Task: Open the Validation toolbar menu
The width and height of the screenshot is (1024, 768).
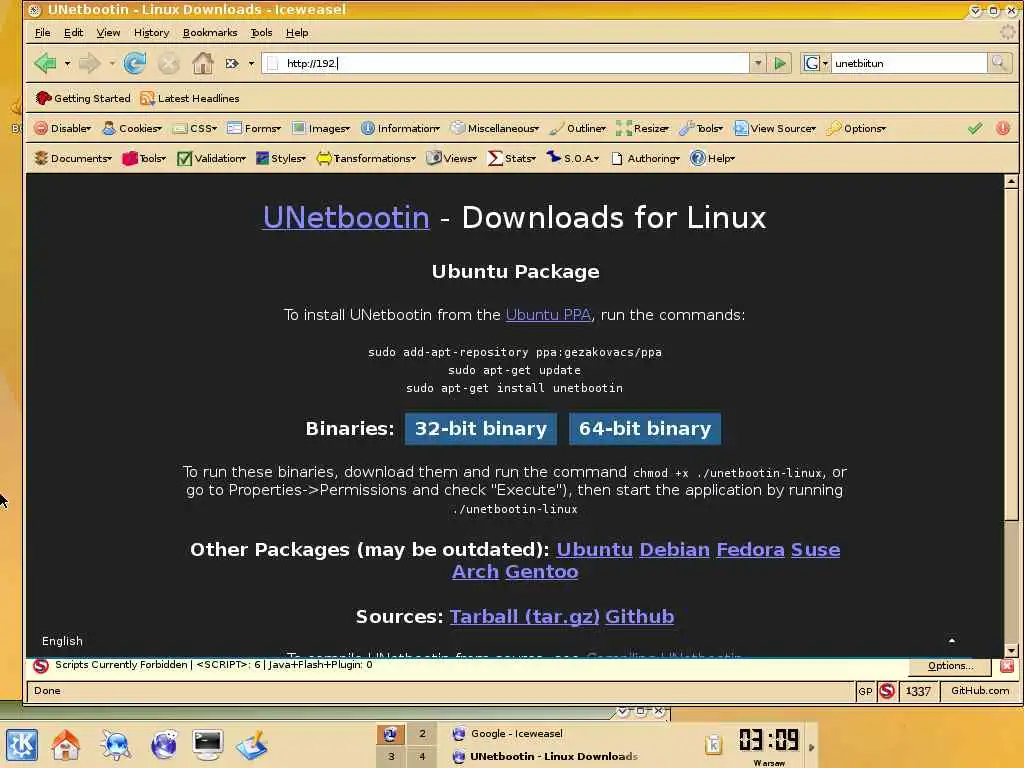Action: [212, 158]
